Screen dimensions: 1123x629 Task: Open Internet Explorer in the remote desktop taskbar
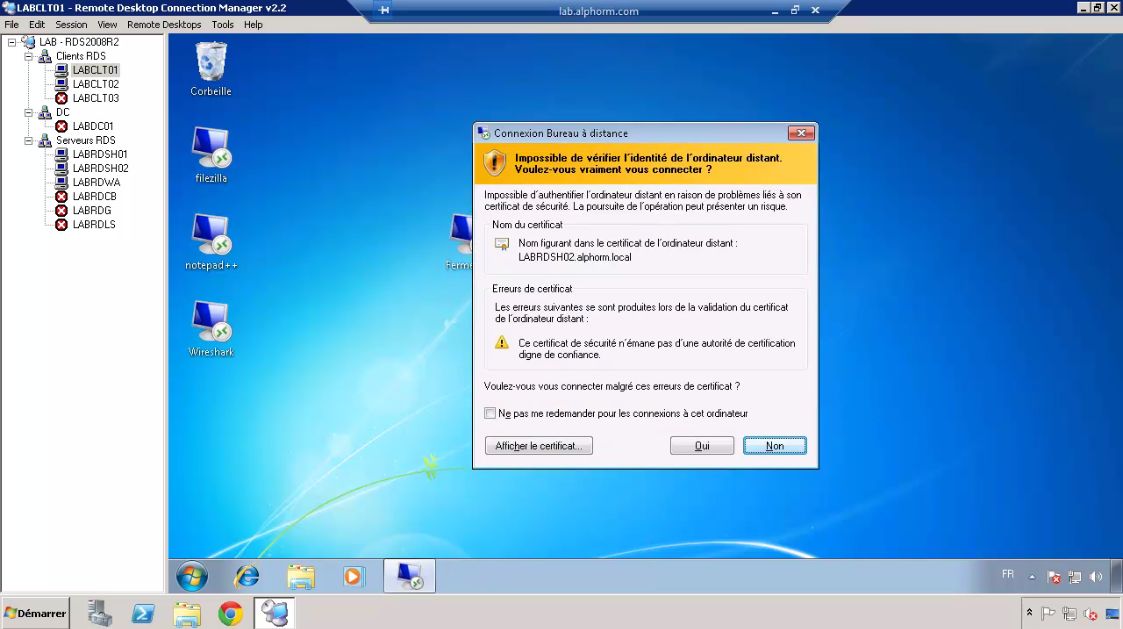tap(246, 576)
